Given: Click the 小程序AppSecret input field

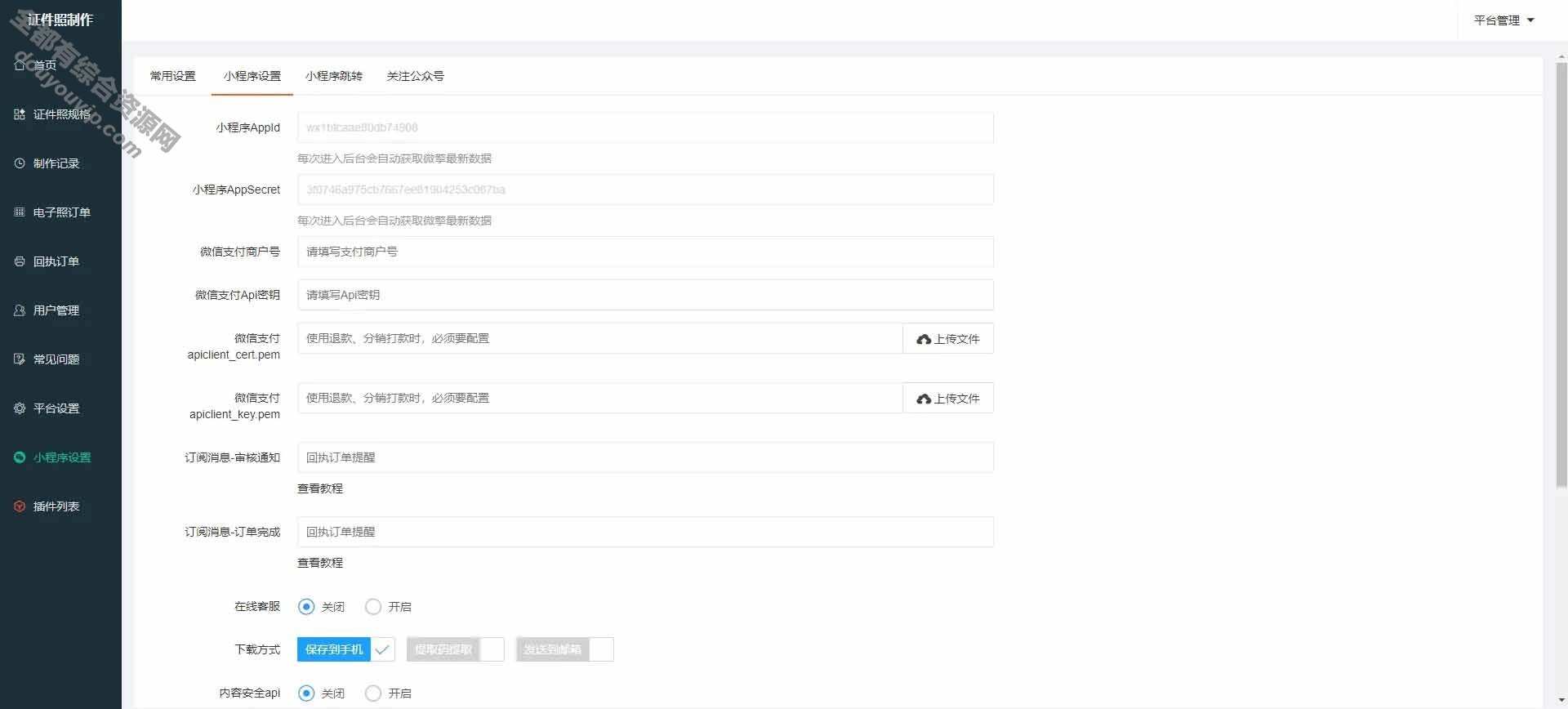Looking at the screenshot, I should [x=645, y=190].
